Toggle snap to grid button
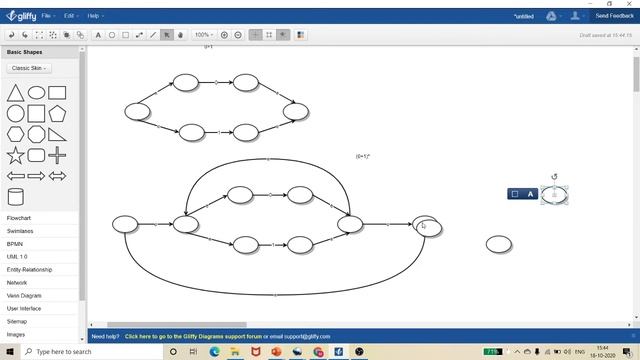Image resolution: width=640 pixels, height=360 pixels. point(269,35)
